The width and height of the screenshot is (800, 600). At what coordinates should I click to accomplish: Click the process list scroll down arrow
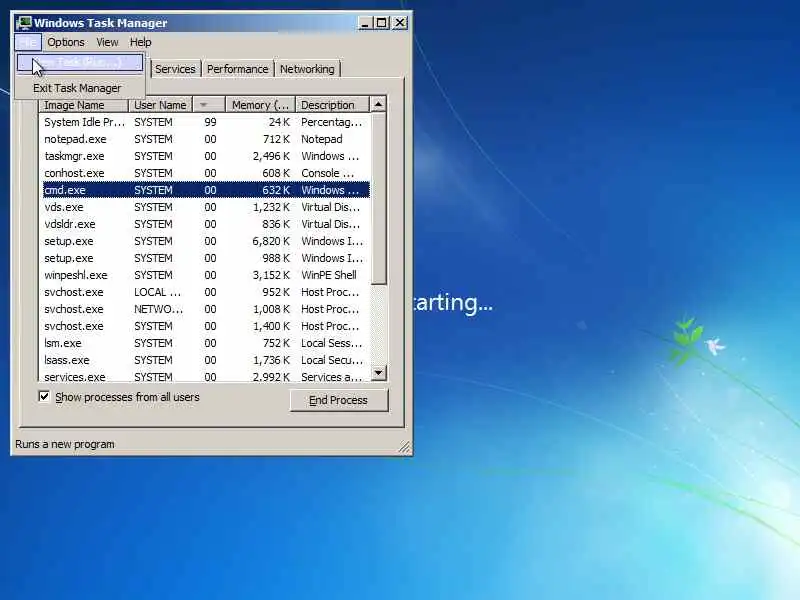tap(378, 373)
